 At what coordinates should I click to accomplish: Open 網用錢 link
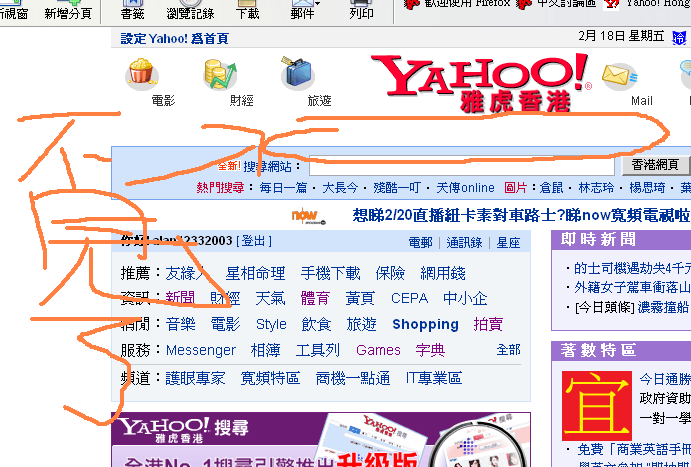443,274
